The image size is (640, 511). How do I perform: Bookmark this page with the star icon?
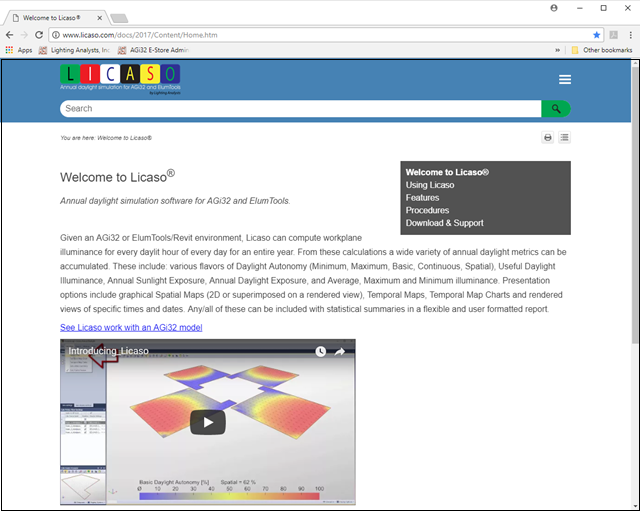click(597, 35)
